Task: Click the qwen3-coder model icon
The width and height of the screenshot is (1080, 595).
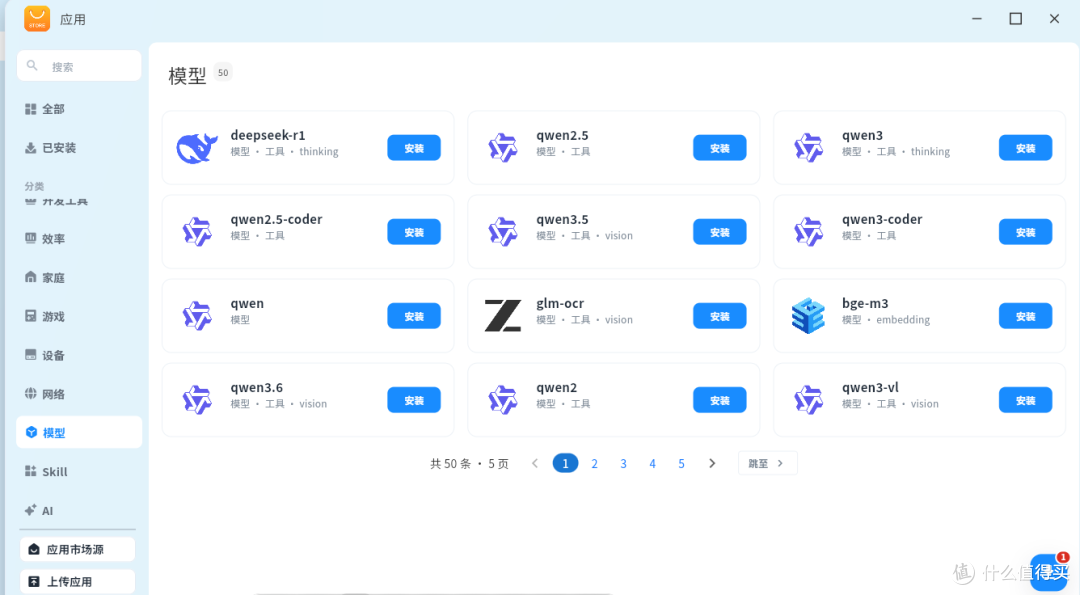Action: pos(809,232)
